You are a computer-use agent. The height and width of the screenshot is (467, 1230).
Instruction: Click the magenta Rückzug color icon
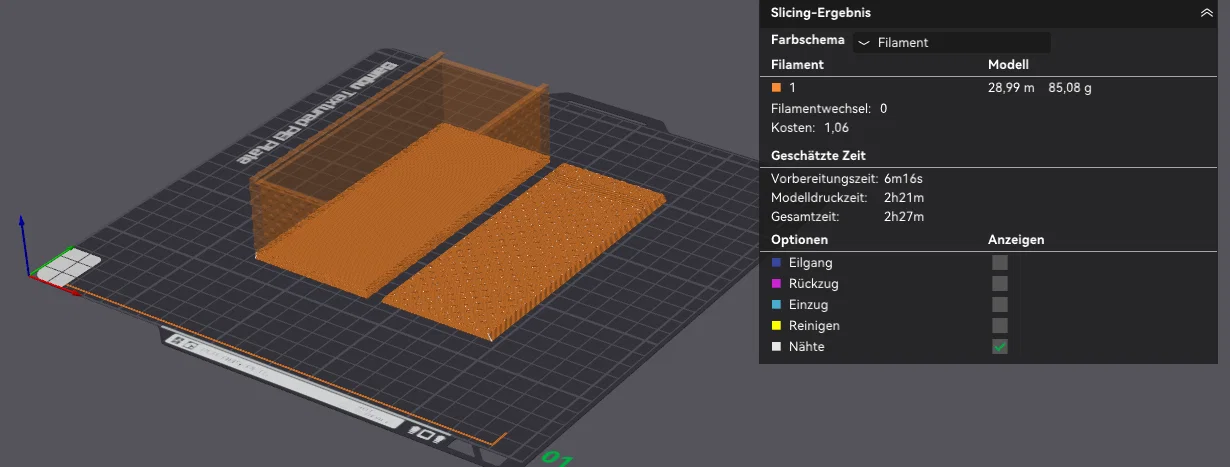click(777, 284)
